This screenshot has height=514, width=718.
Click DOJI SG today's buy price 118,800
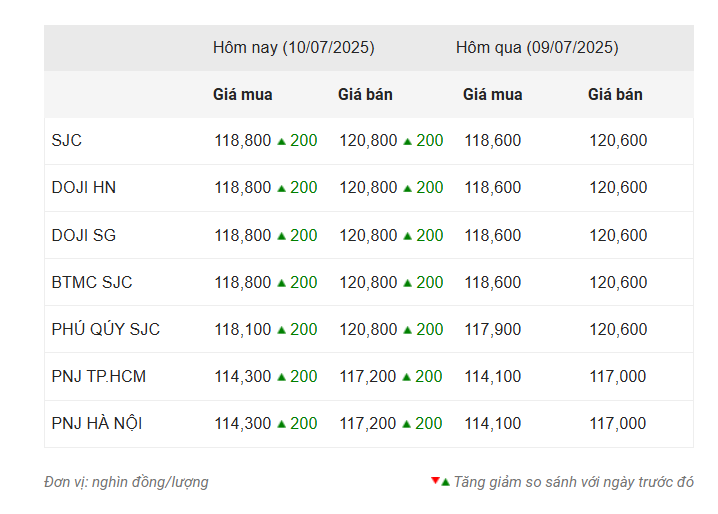[x=243, y=235]
